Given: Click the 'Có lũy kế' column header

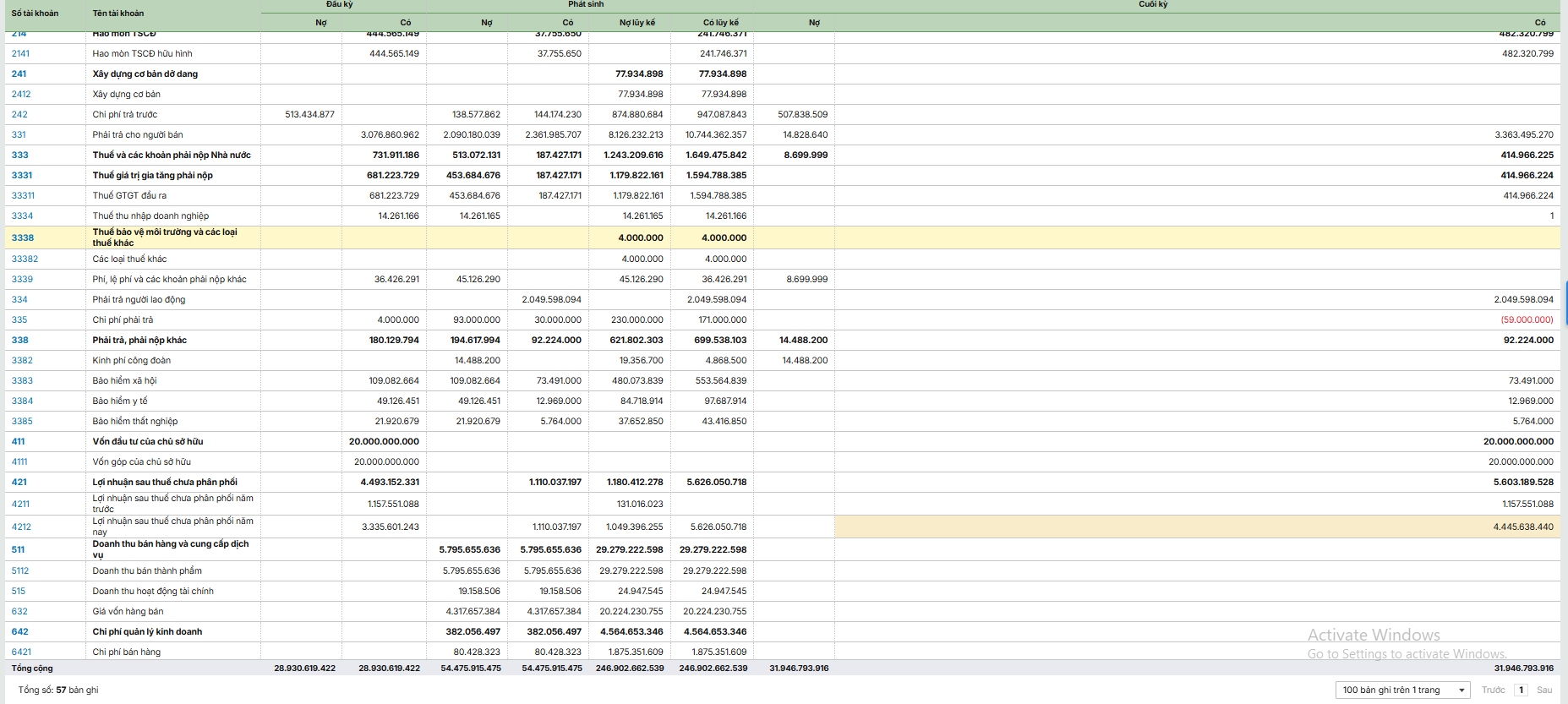Looking at the screenshot, I should point(720,23).
